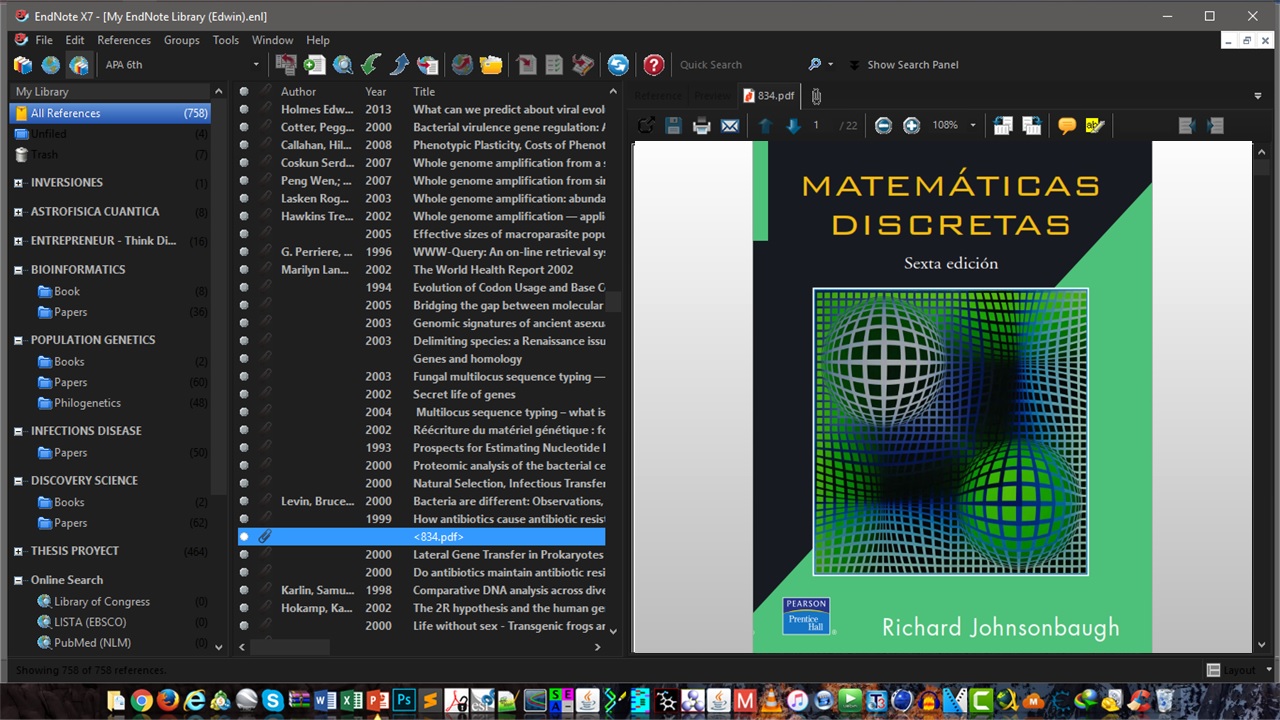
Task: Email the PDF via the envelope icon
Action: tap(730, 126)
